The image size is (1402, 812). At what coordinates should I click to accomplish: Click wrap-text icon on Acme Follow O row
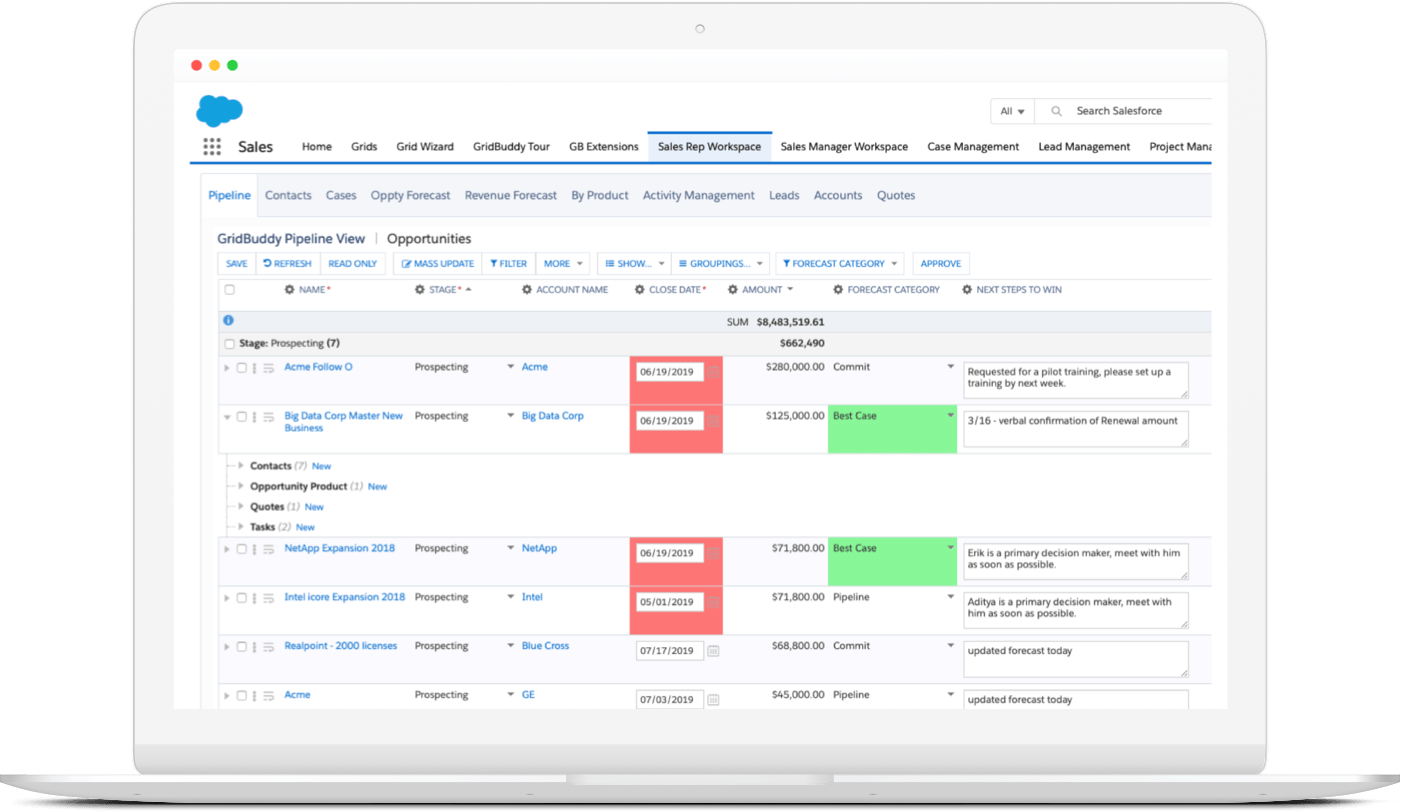[x=268, y=368]
